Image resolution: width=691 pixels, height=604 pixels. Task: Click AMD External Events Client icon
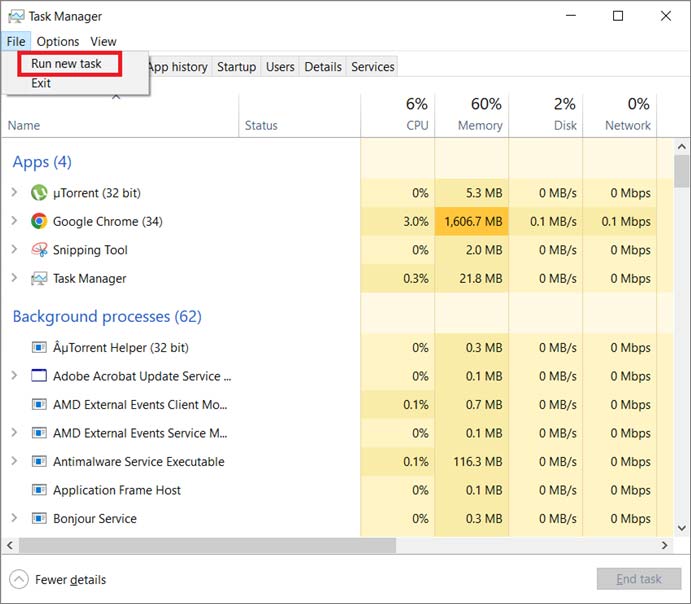tap(39, 404)
